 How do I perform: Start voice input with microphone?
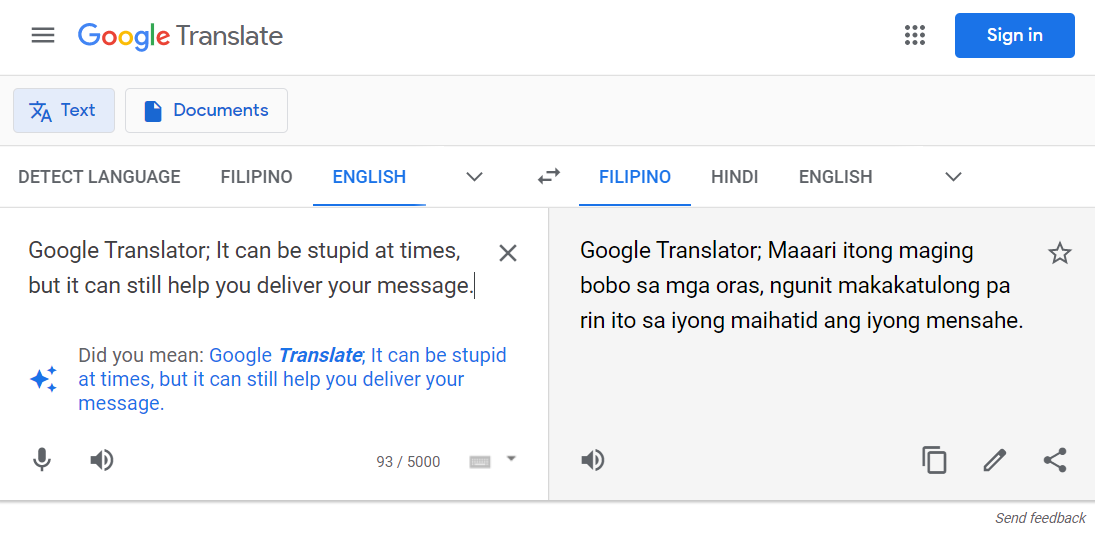coord(42,460)
